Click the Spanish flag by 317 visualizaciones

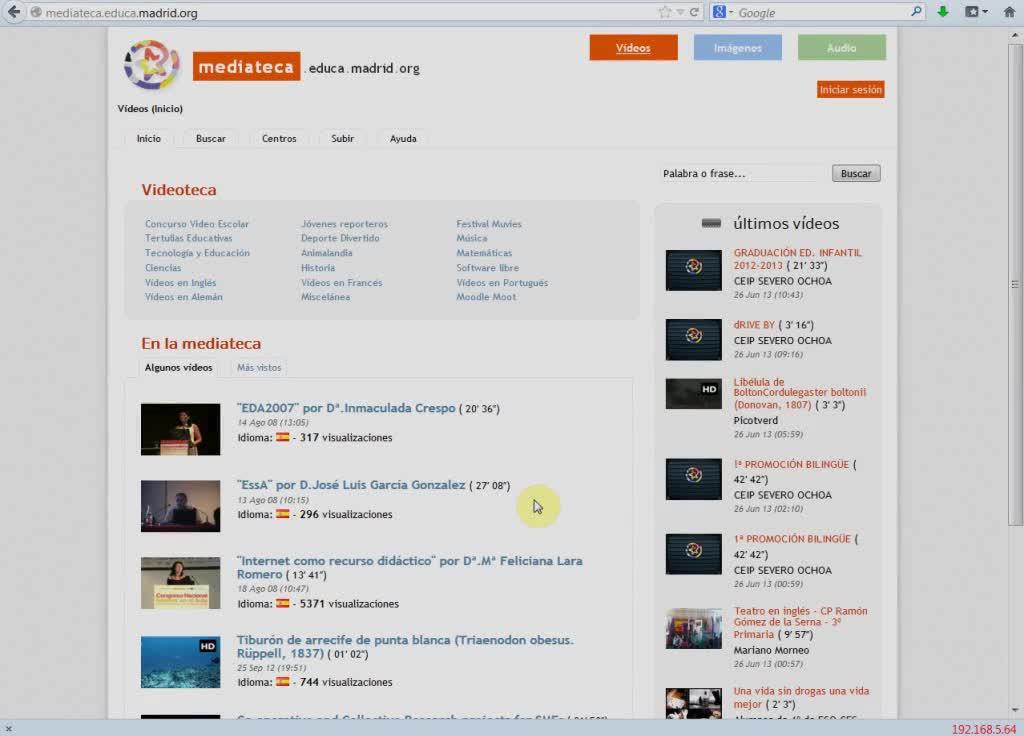click(282, 438)
